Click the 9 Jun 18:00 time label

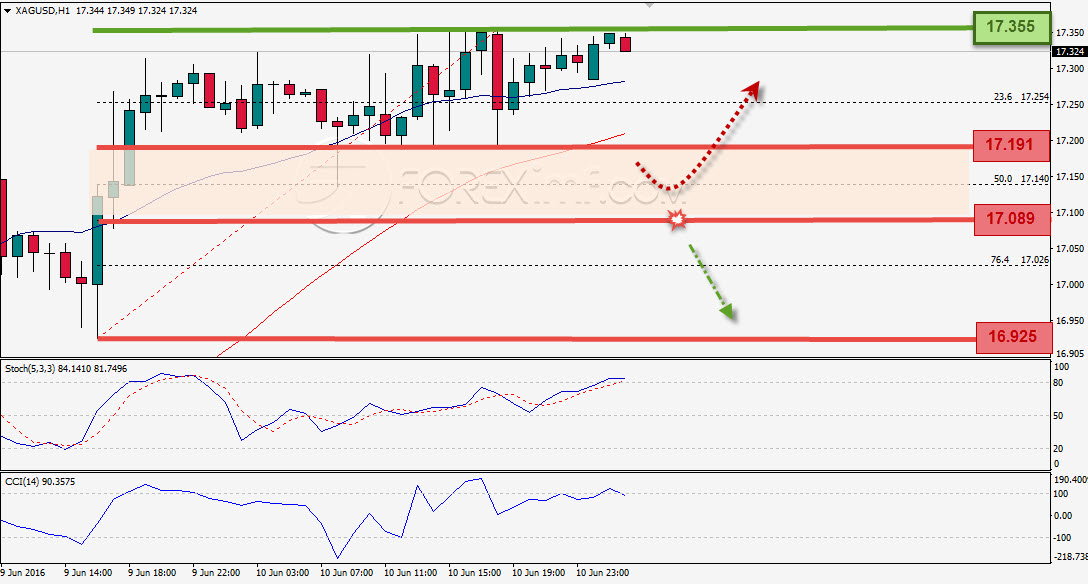click(152, 573)
